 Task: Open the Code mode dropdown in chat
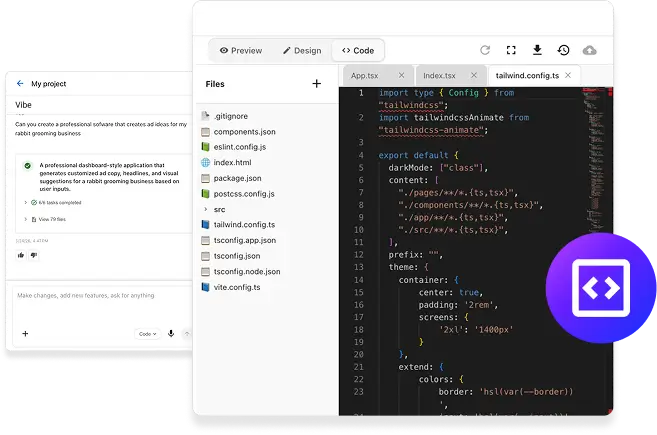tap(147, 334)
